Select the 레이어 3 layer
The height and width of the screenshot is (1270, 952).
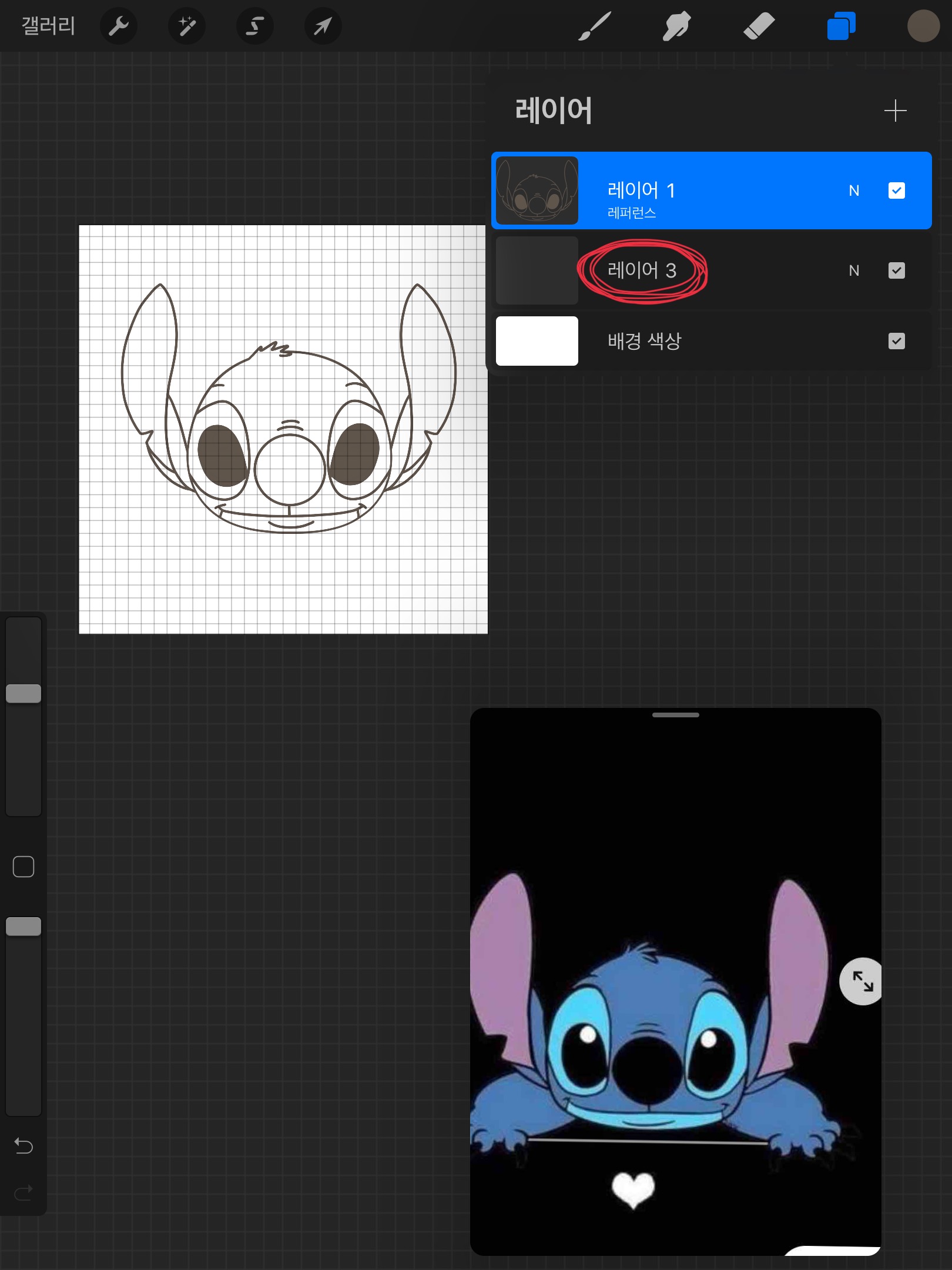pyautogui.click(x=711, y=270)
